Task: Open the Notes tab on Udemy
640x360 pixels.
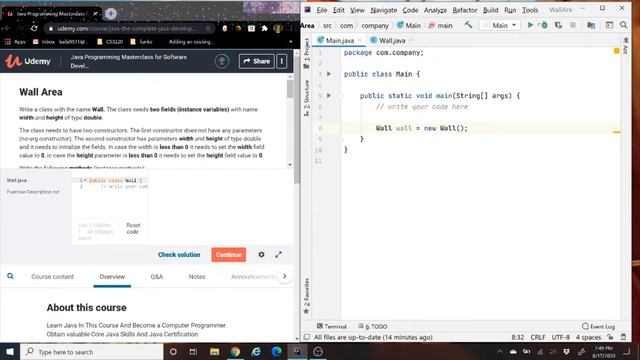Action: tap(197, 276)
